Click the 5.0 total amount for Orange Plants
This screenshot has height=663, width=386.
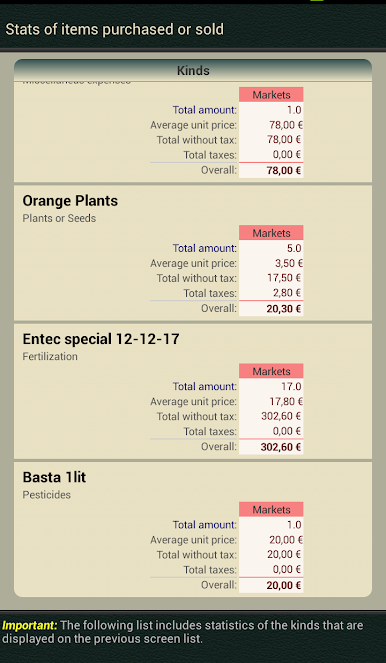294,248
